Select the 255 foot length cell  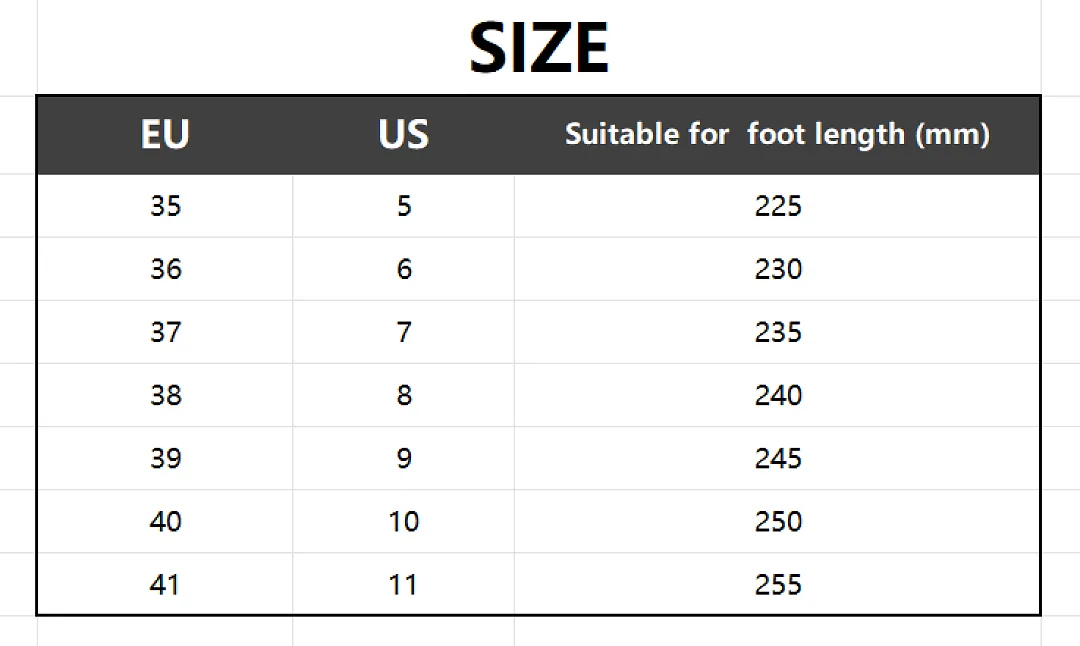point(777,585)
